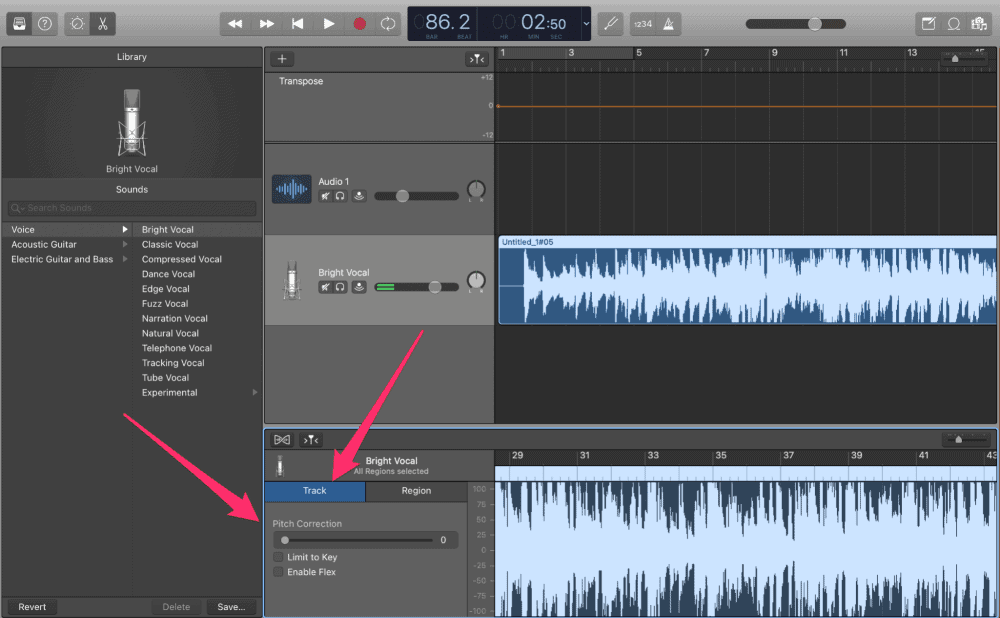Switch to the Region tab
This screenshot has height=618, width=1000.
click(x=416, y=491)
